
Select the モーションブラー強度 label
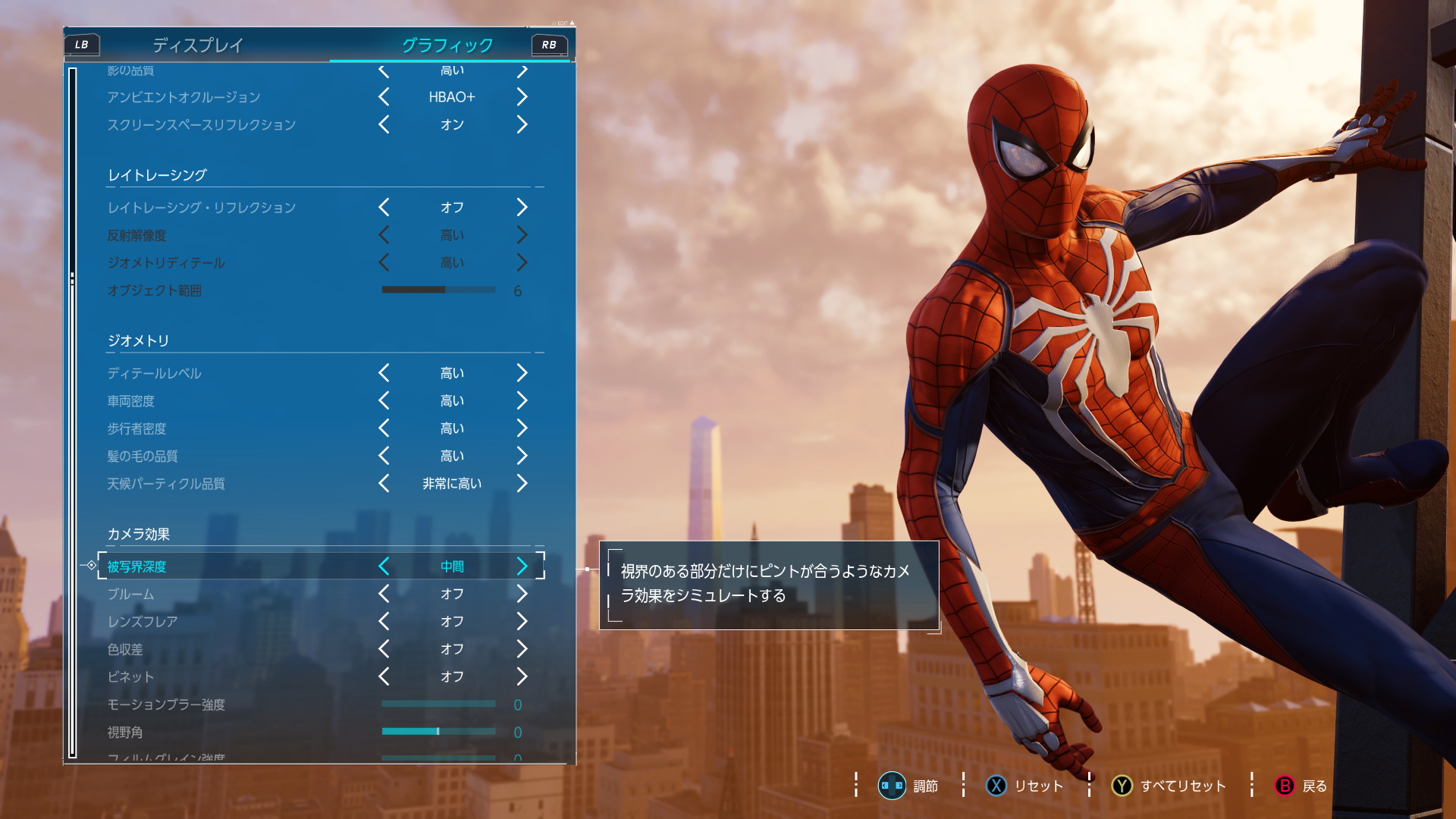(x=166, y=704)
